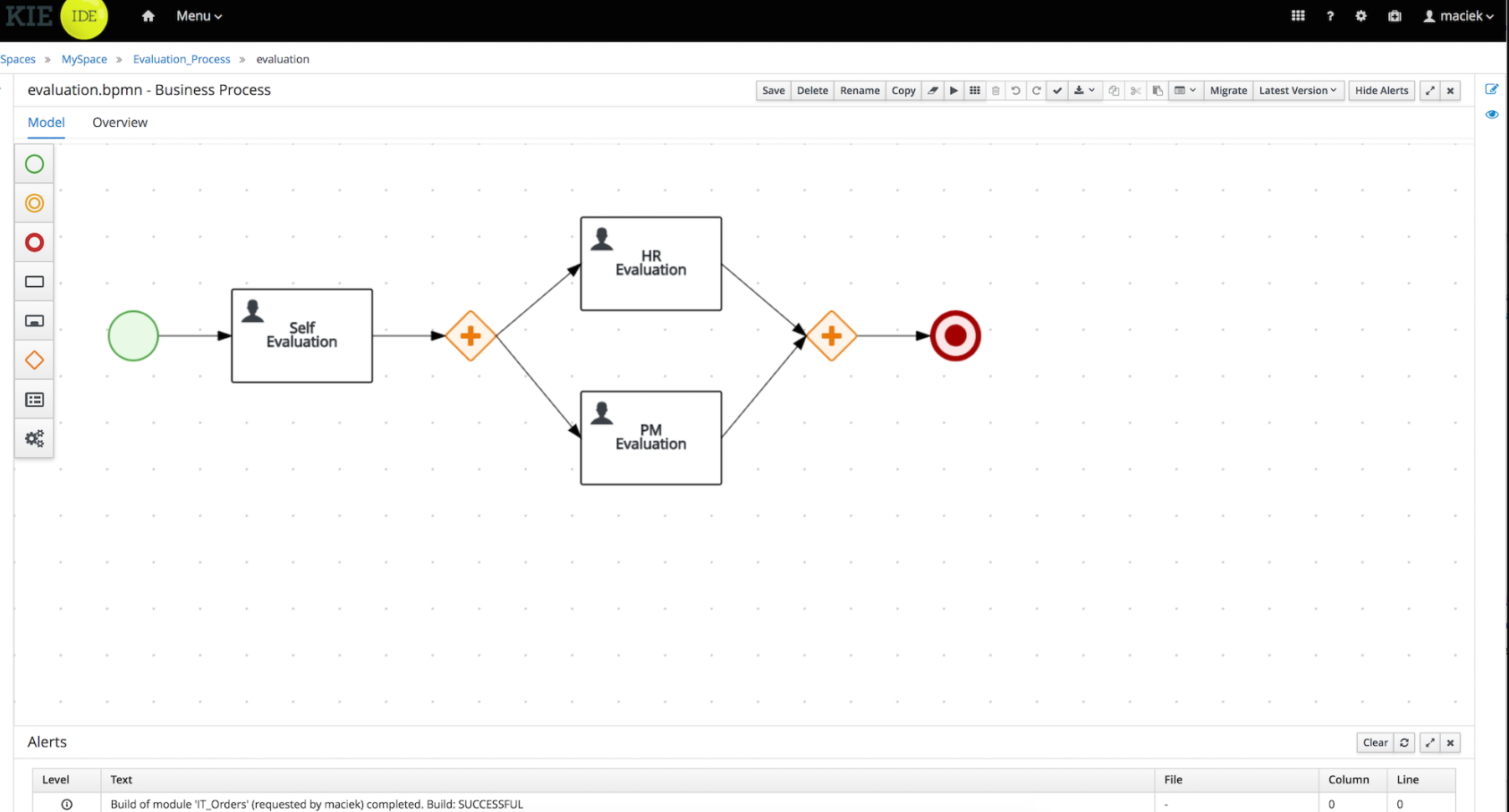The height and width of the screenshot is (812, 1509).
Task: Open the maciek user dropdown
Action: [1459, 16]
